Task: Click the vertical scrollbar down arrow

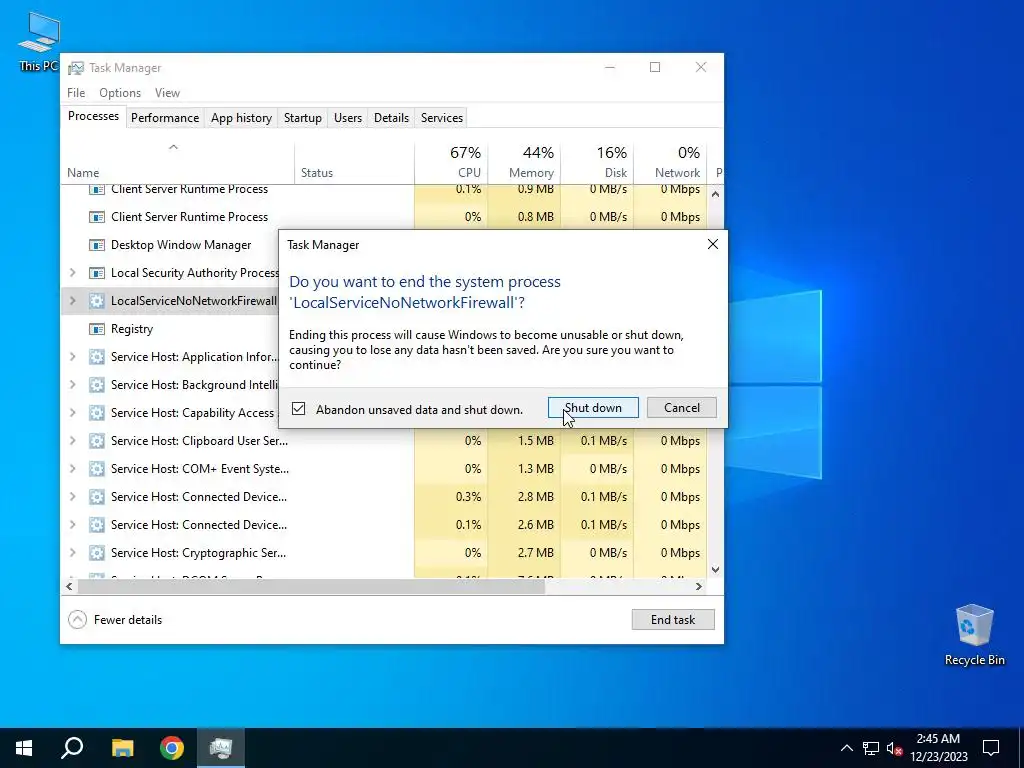Action: tap(715, 569)
